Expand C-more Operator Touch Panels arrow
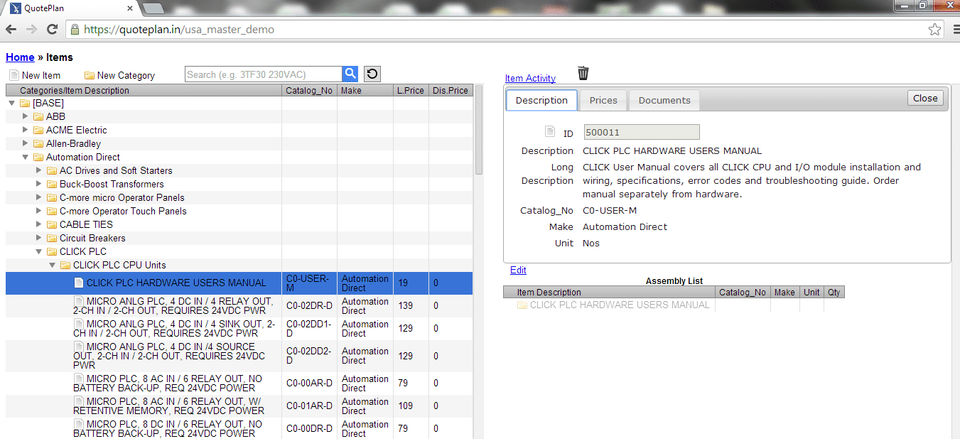960x443 pixels. (39, 210)
